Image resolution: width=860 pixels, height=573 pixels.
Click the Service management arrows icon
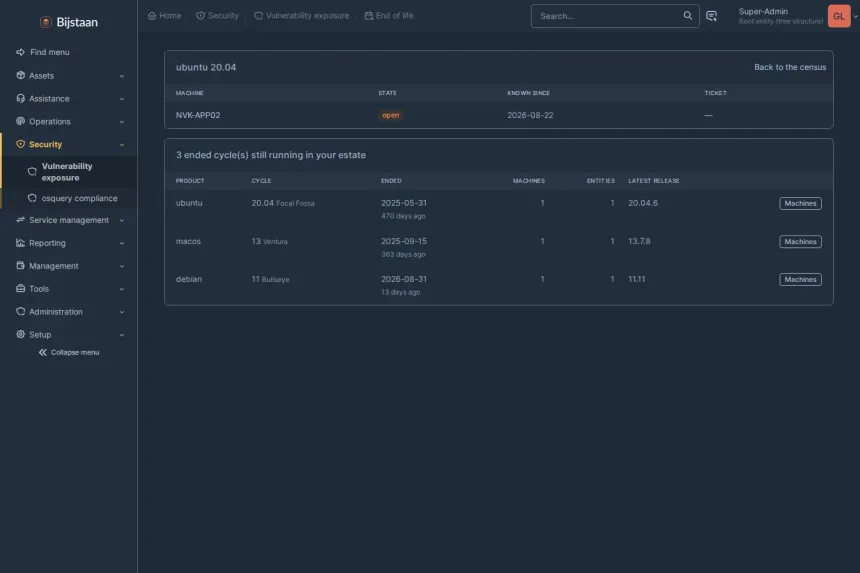click(x=20, y=220)
